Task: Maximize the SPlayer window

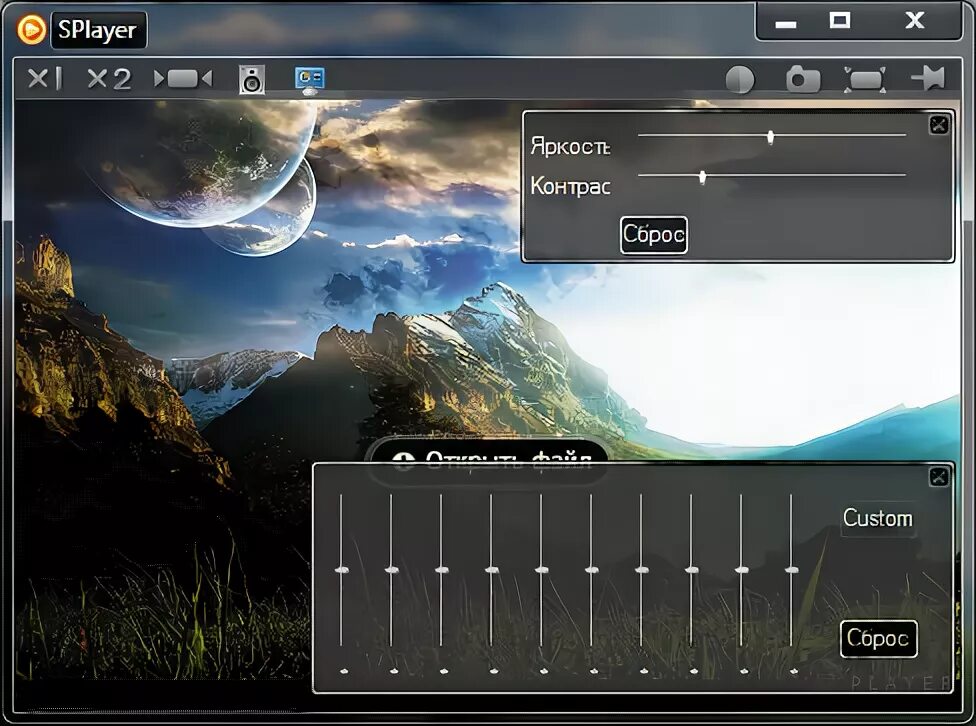Action: pyautogui.click(x=840, y=21)
